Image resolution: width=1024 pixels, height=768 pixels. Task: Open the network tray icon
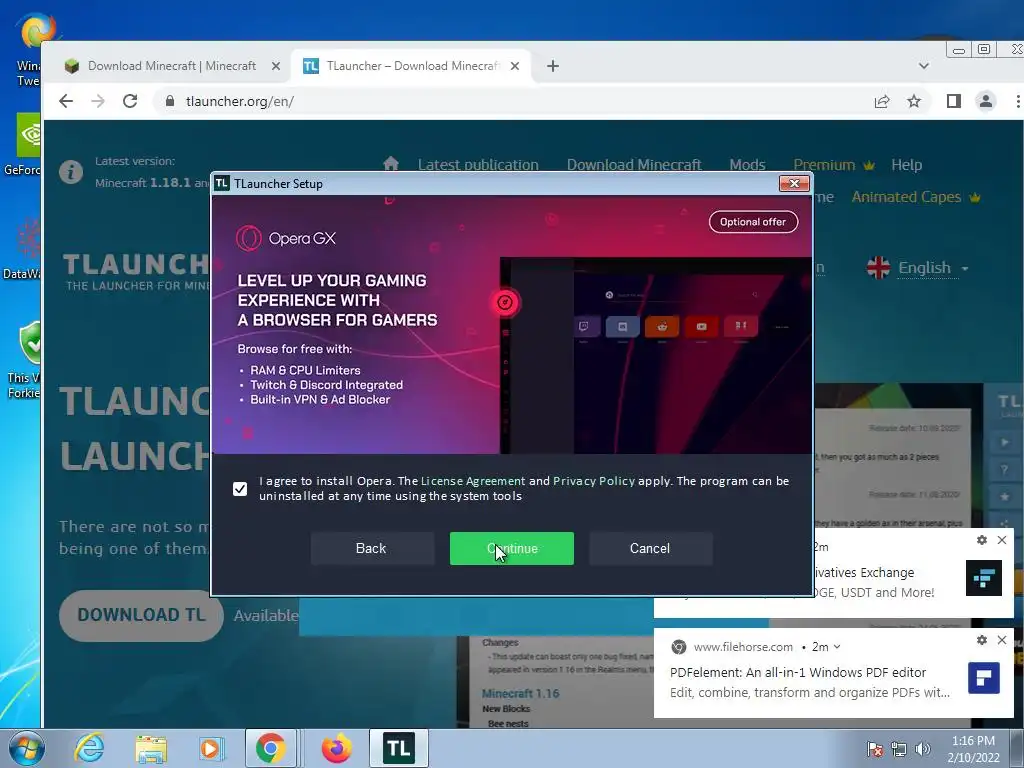click(x=899, y=749)
